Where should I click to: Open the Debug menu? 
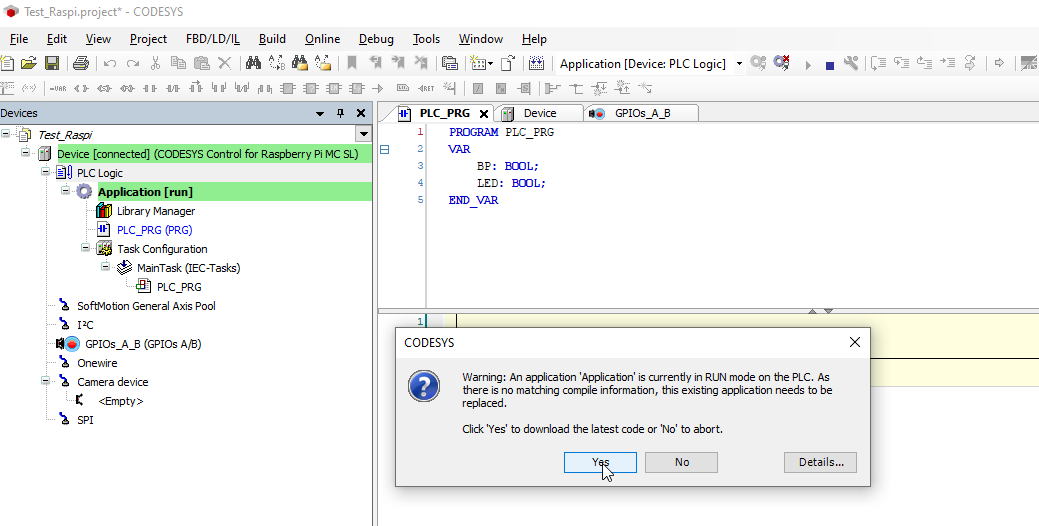[x=376, y=39]
